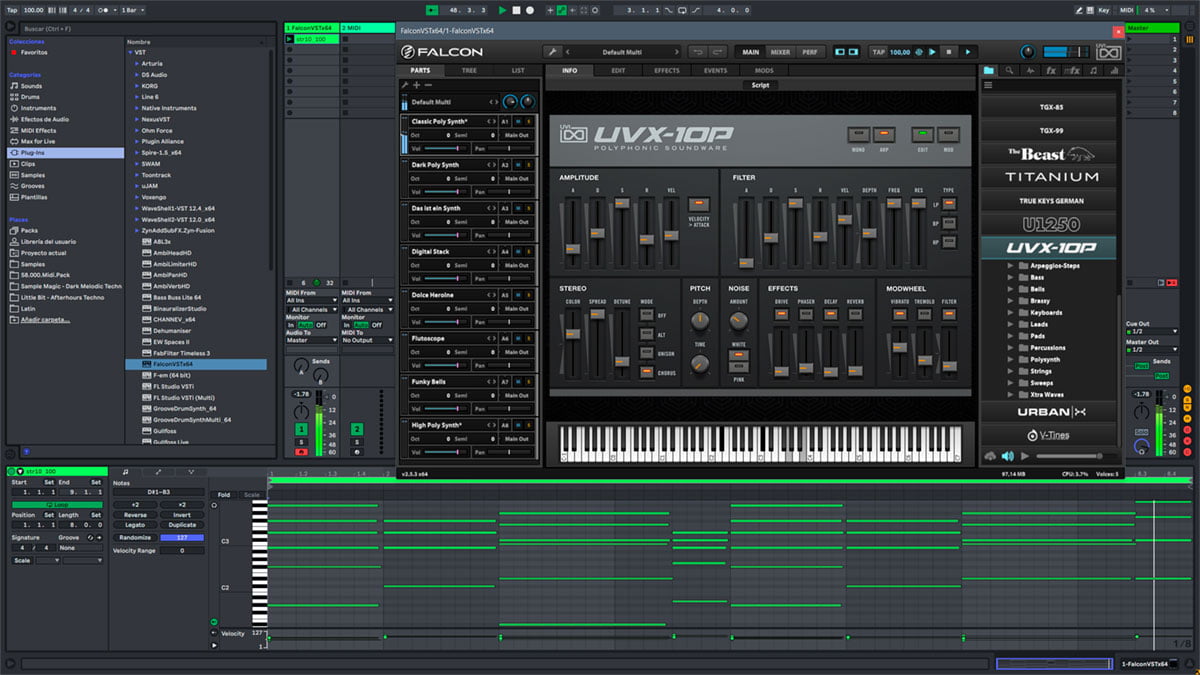The height and width of the screenshot is (675, 1200).
Task: Click the minus icon in Falcon parts toolbar
Action: [x=429, y=86]
